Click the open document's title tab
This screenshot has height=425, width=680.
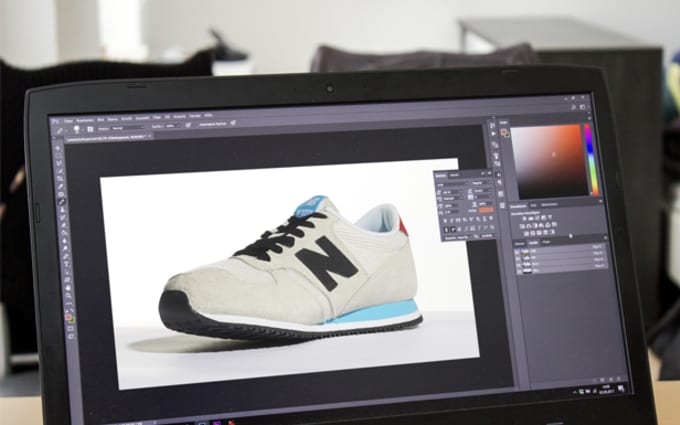pyautogui.click(x=106, y=137)
